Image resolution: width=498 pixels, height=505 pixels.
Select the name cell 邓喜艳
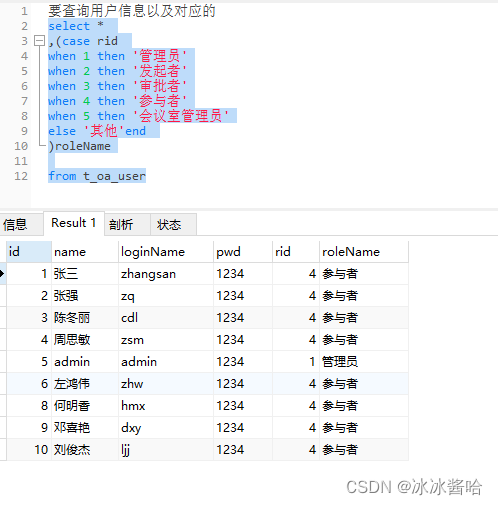point(85,428)
